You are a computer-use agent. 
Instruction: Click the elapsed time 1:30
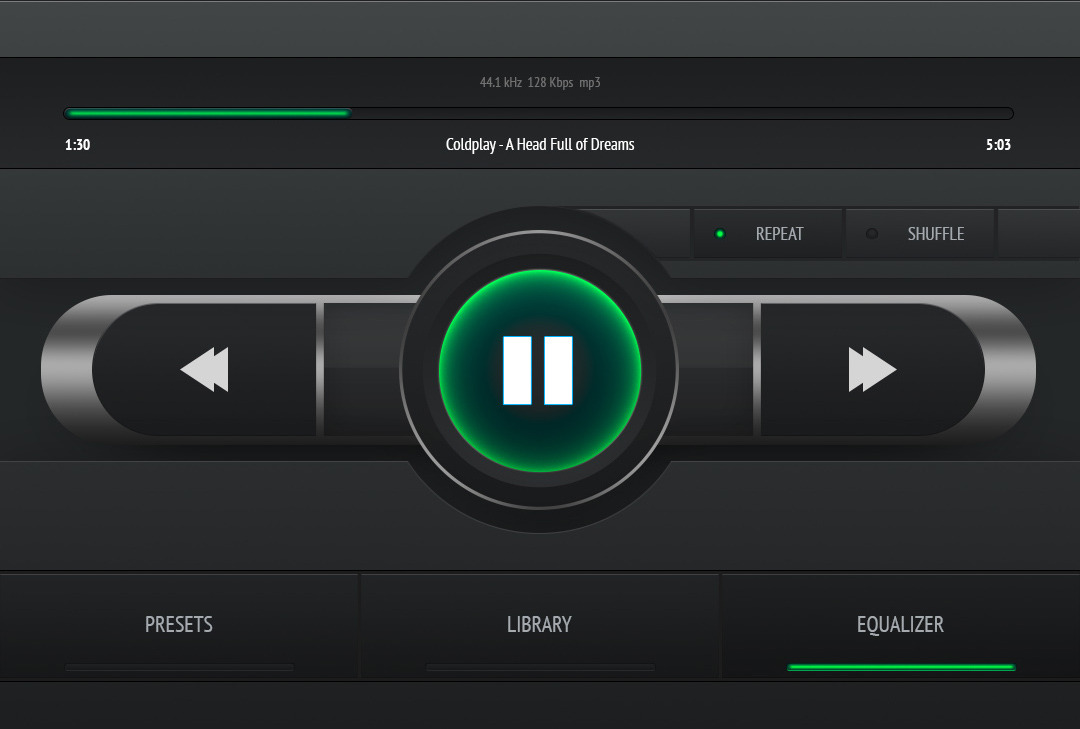click(x=78, y=145)
